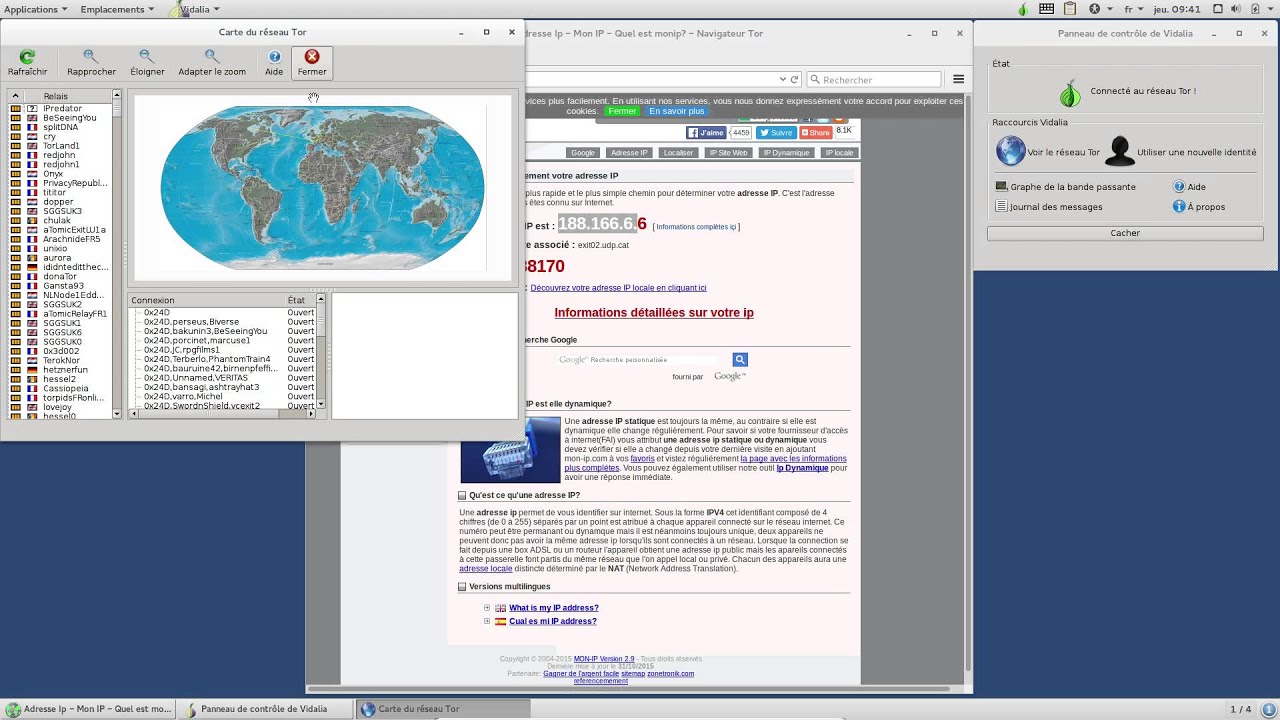Collapse the Versions multilingues section
This screenshot has width=1280, height=720.
[463, 587]
